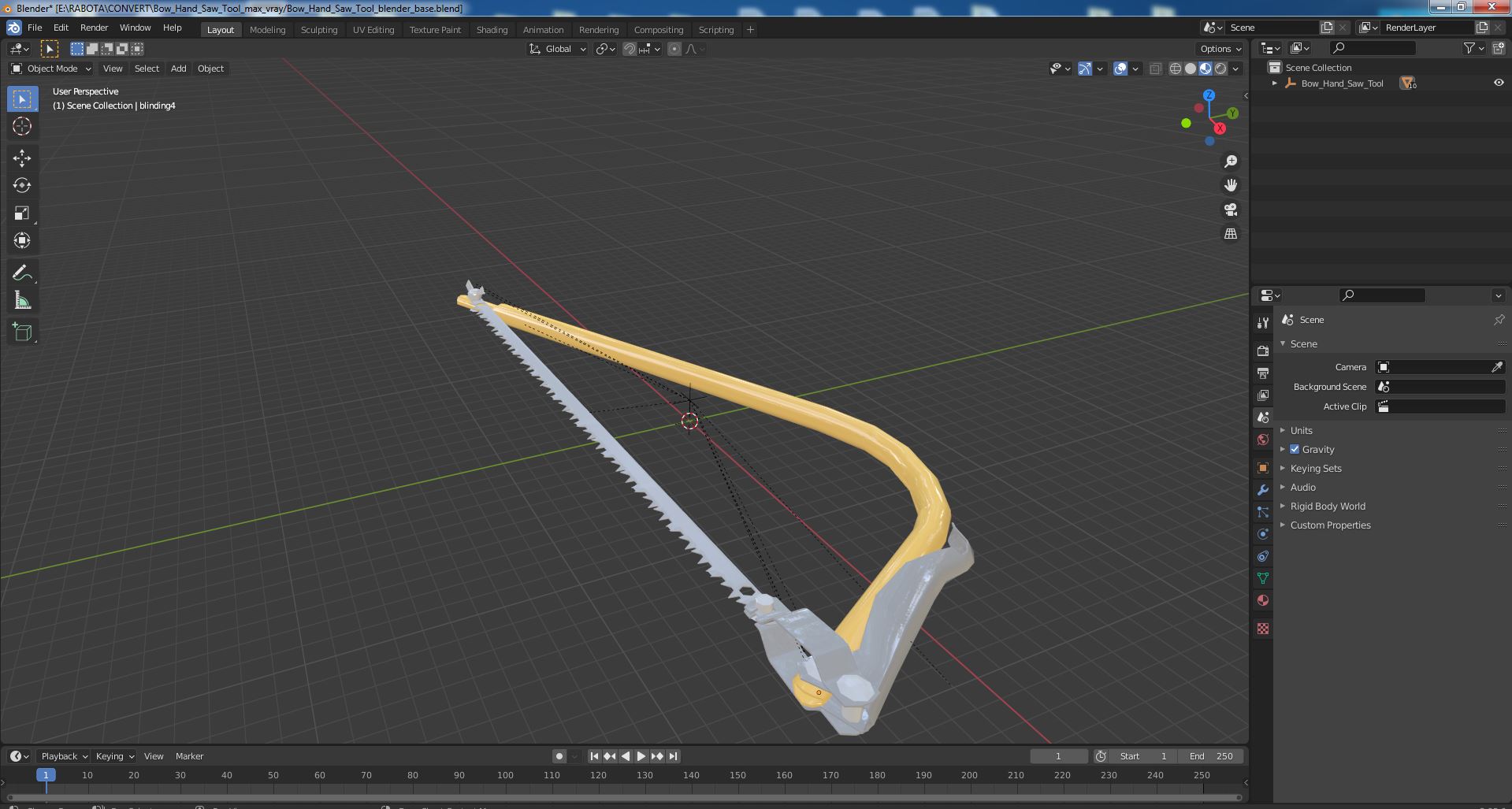
Task: Open the Output properties tab
Action: 1263,373
